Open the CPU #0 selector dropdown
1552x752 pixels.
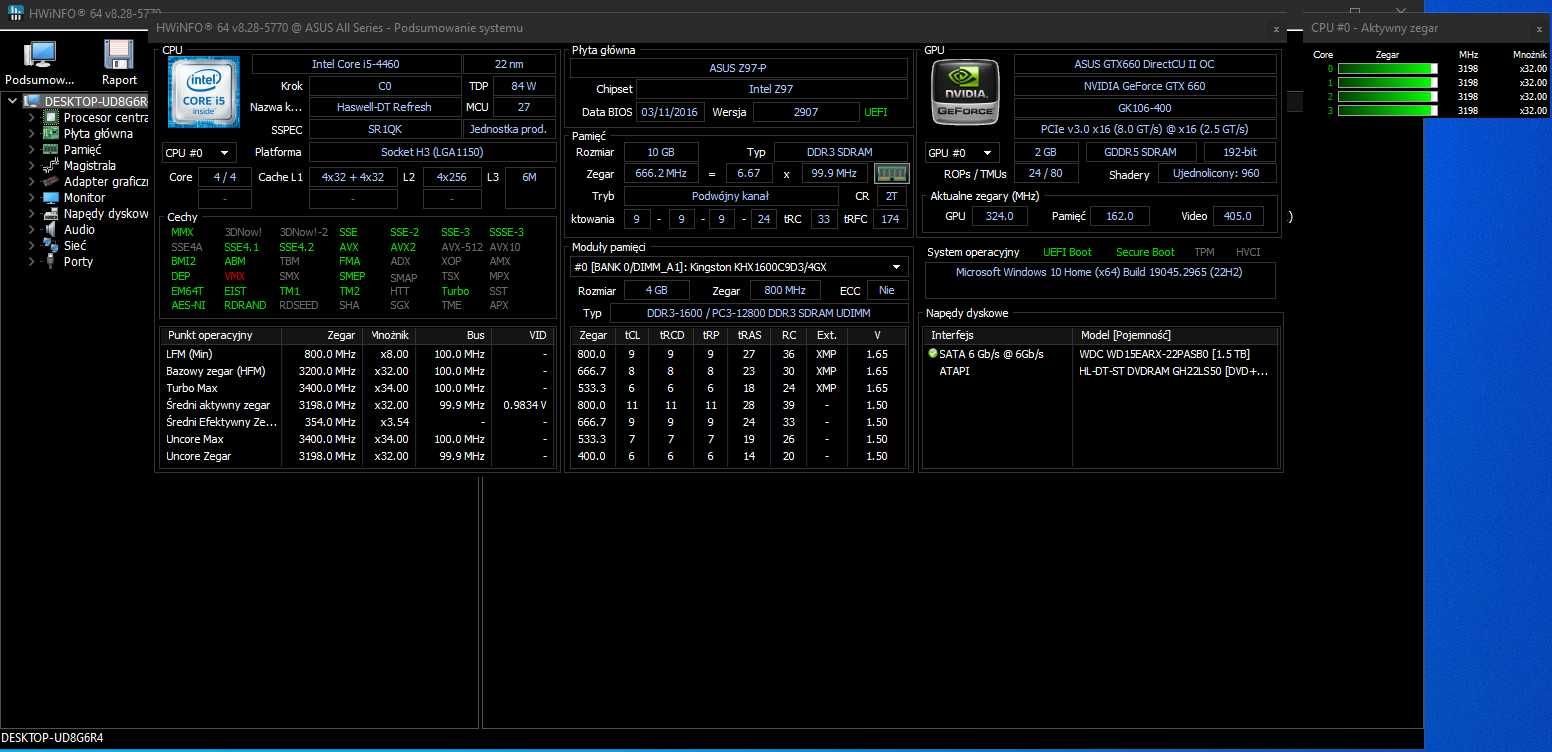199,153
